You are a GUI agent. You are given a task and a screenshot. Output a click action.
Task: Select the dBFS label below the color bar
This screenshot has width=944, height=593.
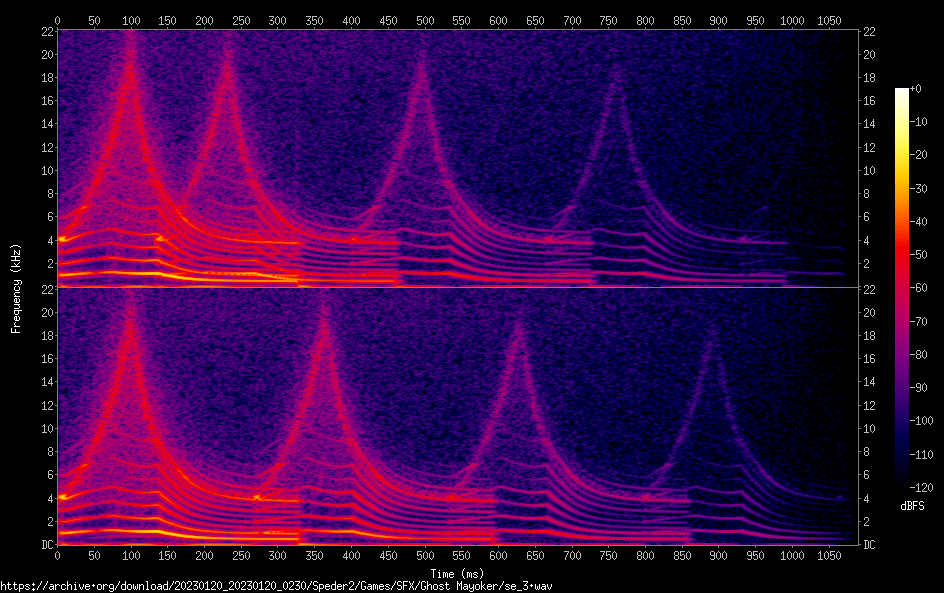click(x=911, y=507)
